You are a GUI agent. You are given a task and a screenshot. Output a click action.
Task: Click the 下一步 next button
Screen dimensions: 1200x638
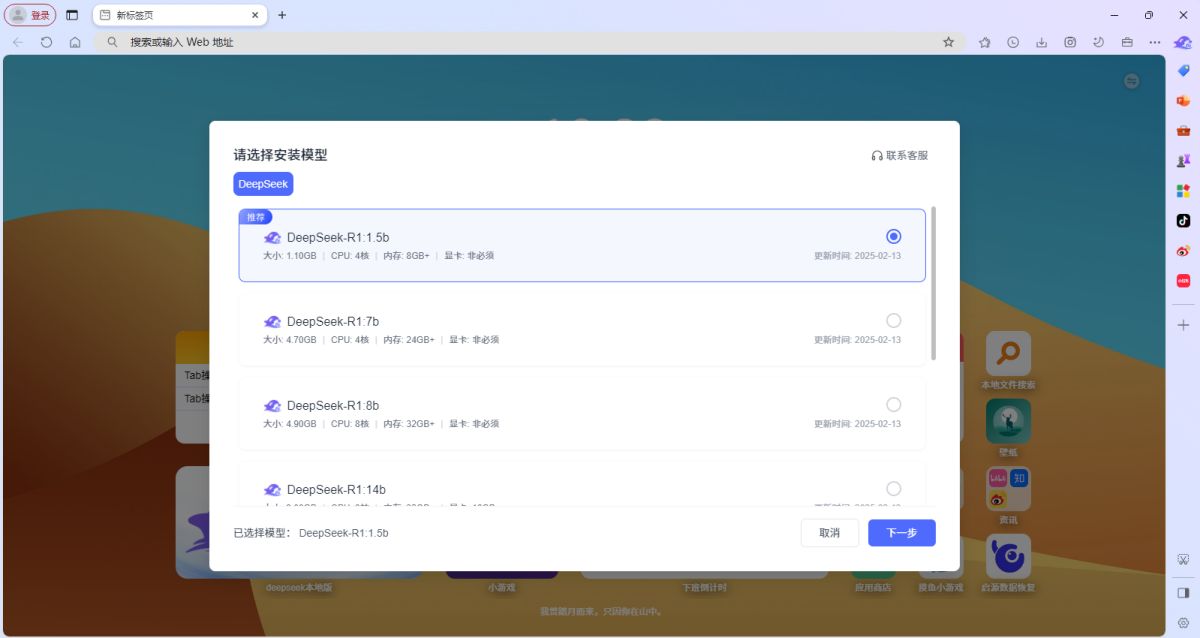pyautogui.click(x=901, y=533)
